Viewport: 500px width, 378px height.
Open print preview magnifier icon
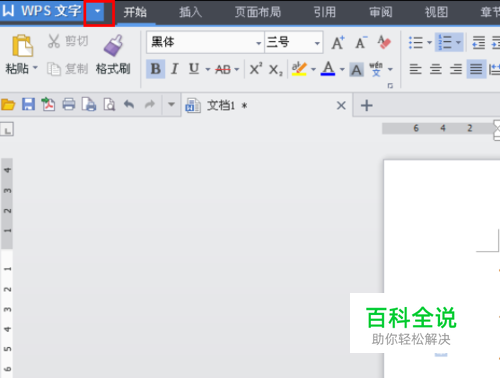tap(109, 104)
